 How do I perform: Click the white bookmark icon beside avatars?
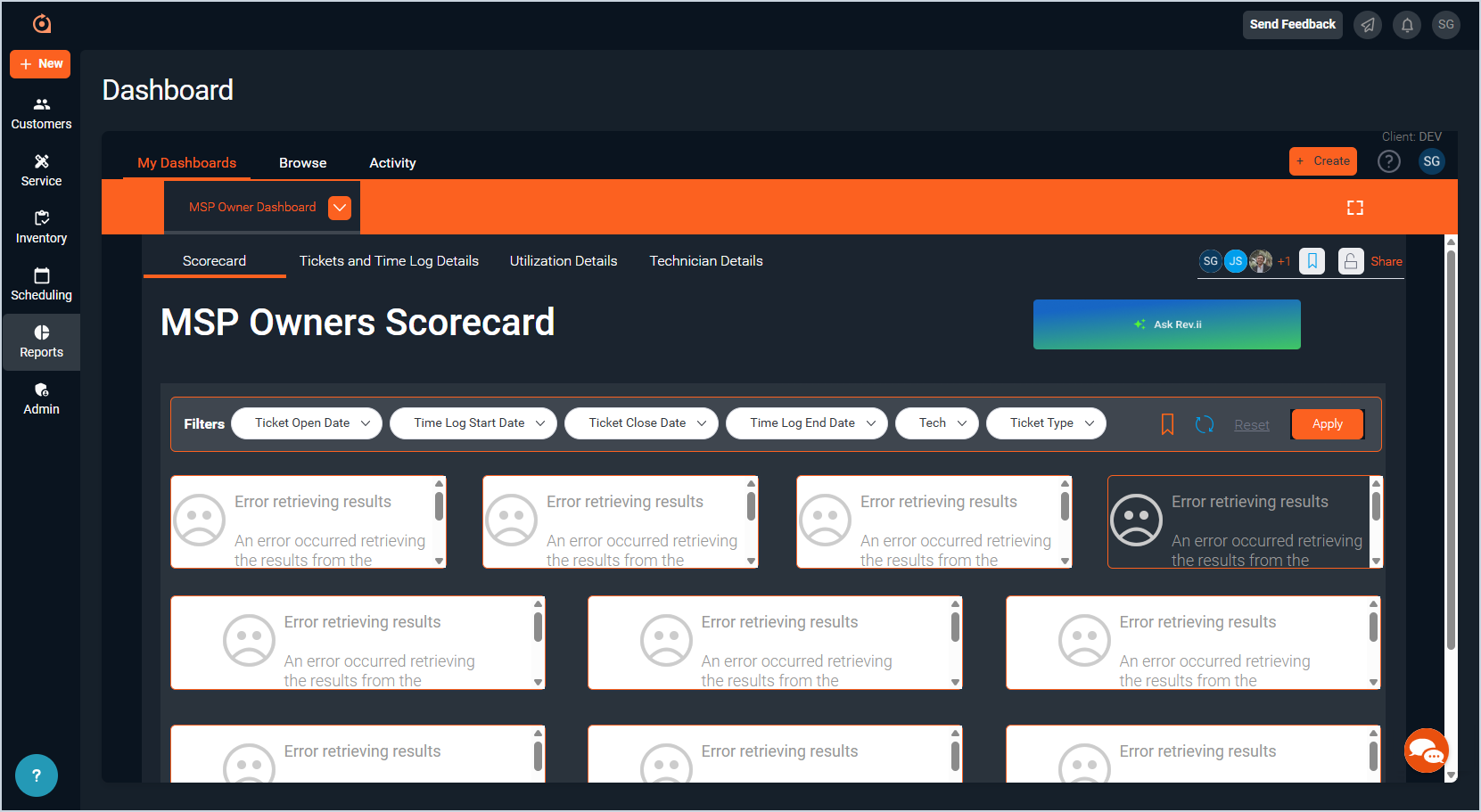pos(1312,261)
